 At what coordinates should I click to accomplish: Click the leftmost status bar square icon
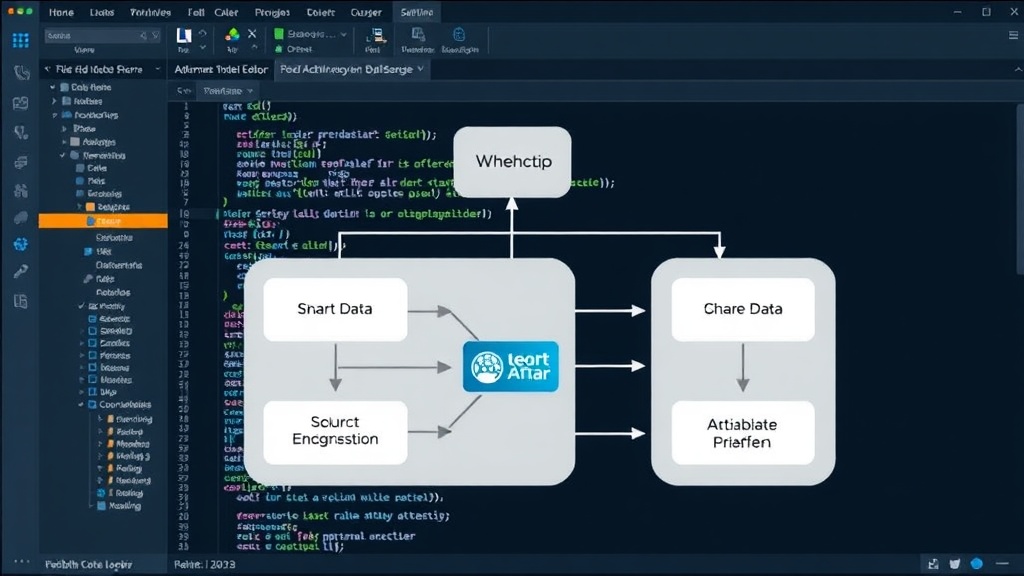point(933,564)
